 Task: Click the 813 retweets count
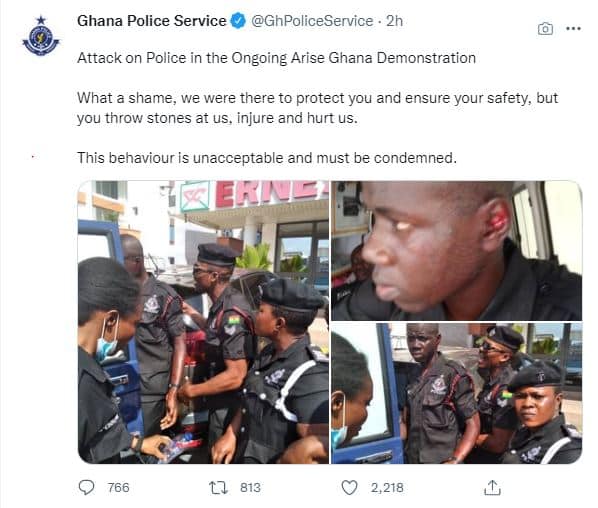[250, 487]
